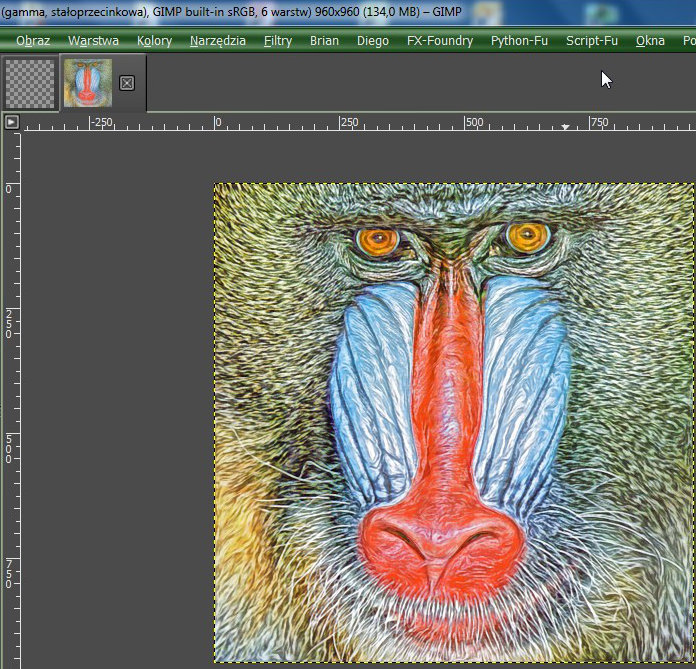This screenshot has width=696, height=669.
Task: Switch to the empty transparent image tab
Action: pyautogui.click(x=30, y=83)
